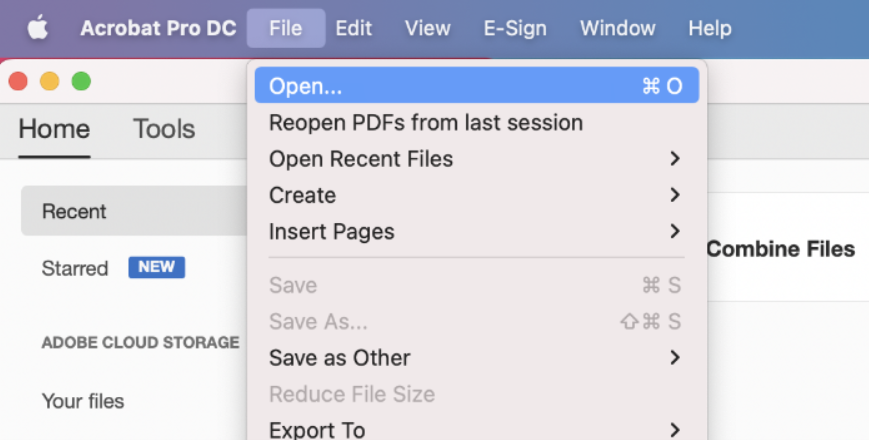This screenshot has width=869, height=440.
Task: Select Starred in the sidebar
Action: tap(75, 268)
